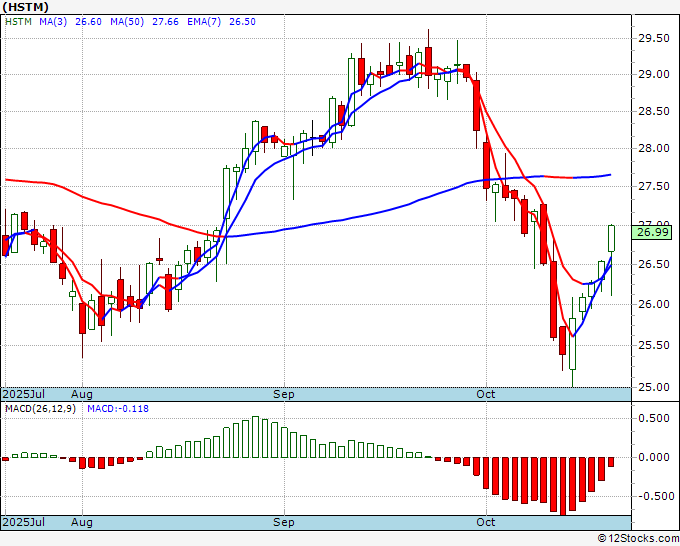Click the latest green candlestick near 26.99
Viewport: 680px width, 546px height.
611,239
